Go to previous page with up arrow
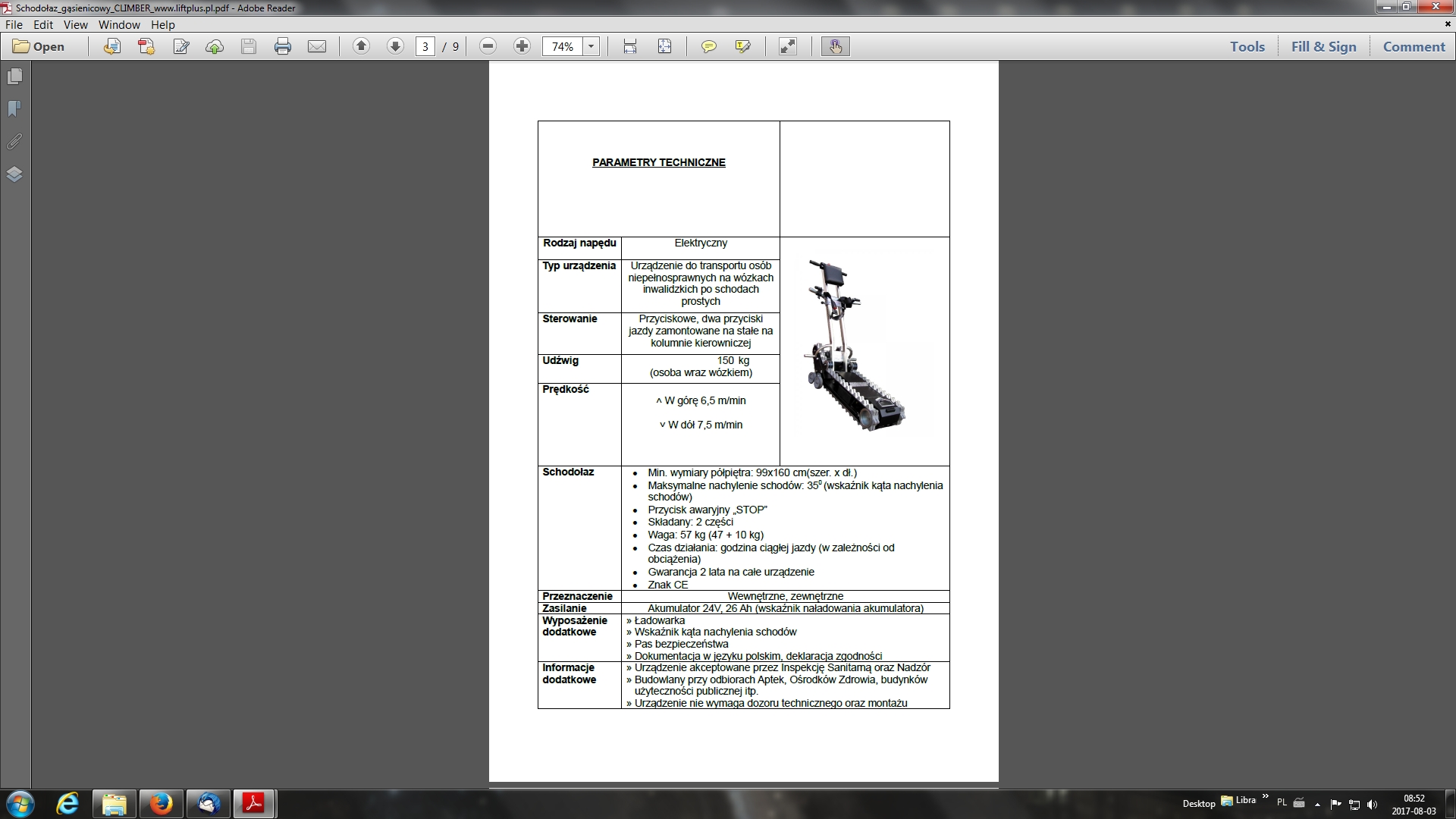Viewport: 1456px width, 819px height. pos(362,46)
